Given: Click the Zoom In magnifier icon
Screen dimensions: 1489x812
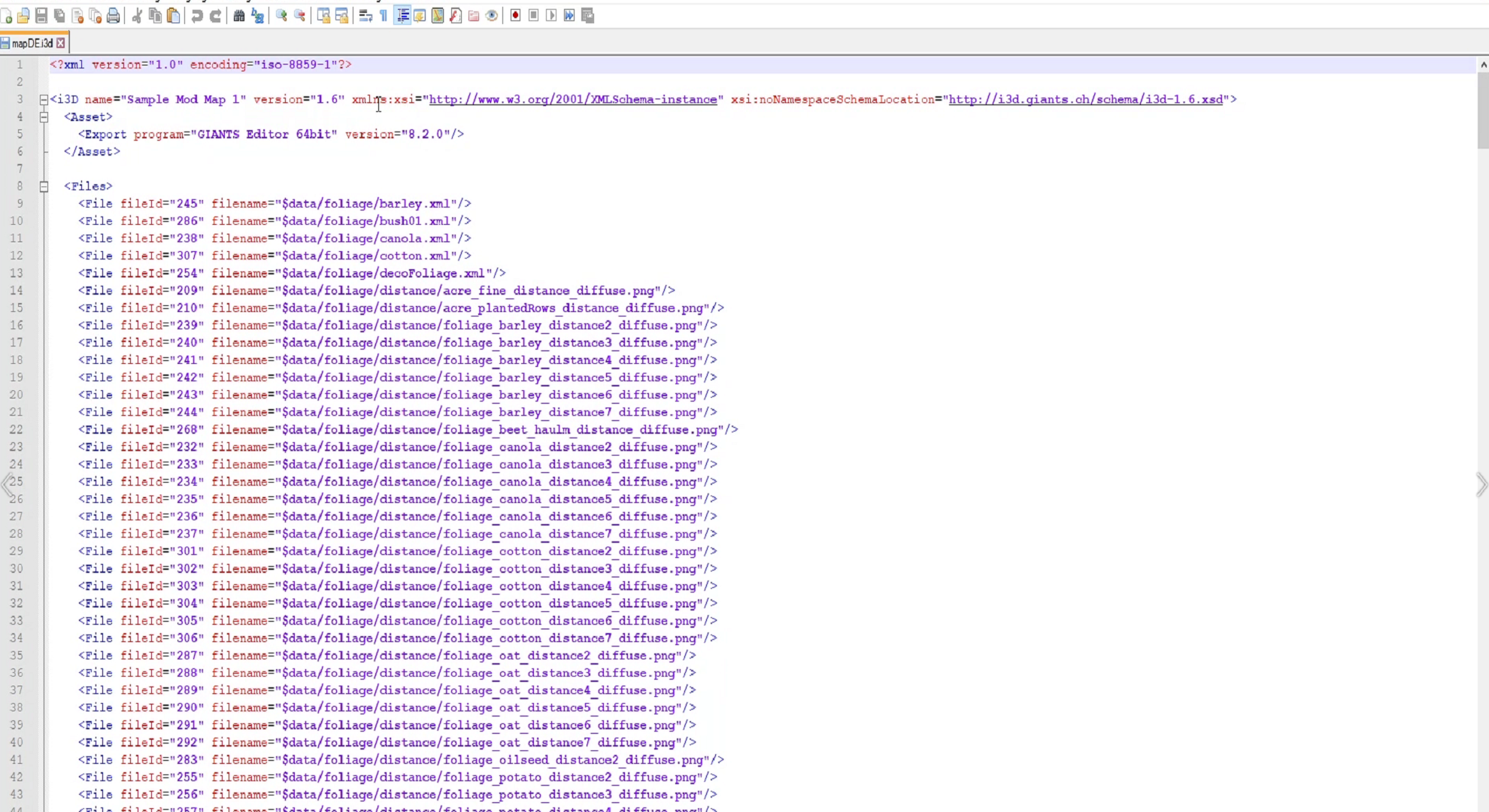Looking at the screenshot, I should (x=281, y=16).
